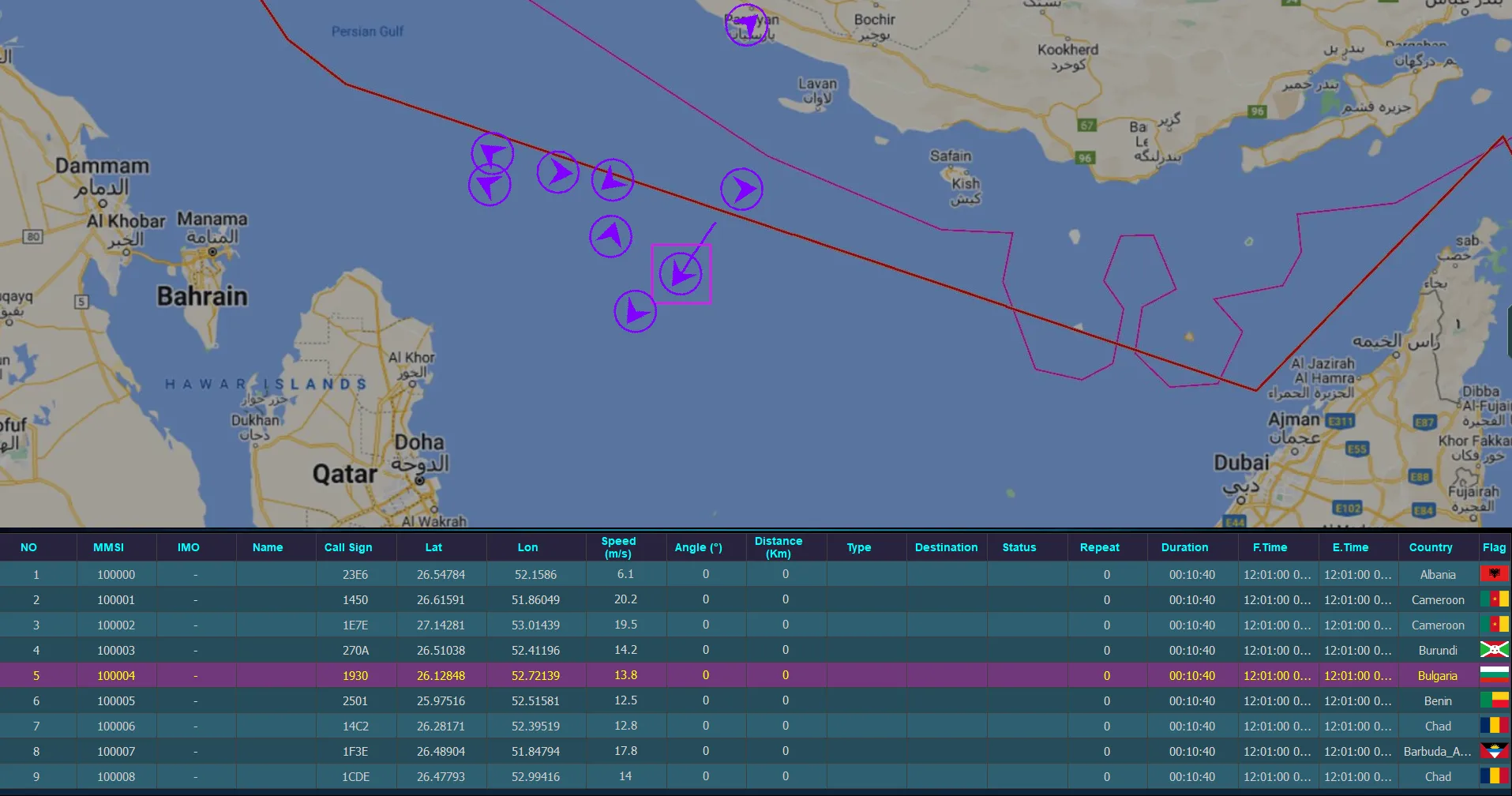
Task: Click the Bulgaria flag in the highlighted row
Action: click(1494, 675)
